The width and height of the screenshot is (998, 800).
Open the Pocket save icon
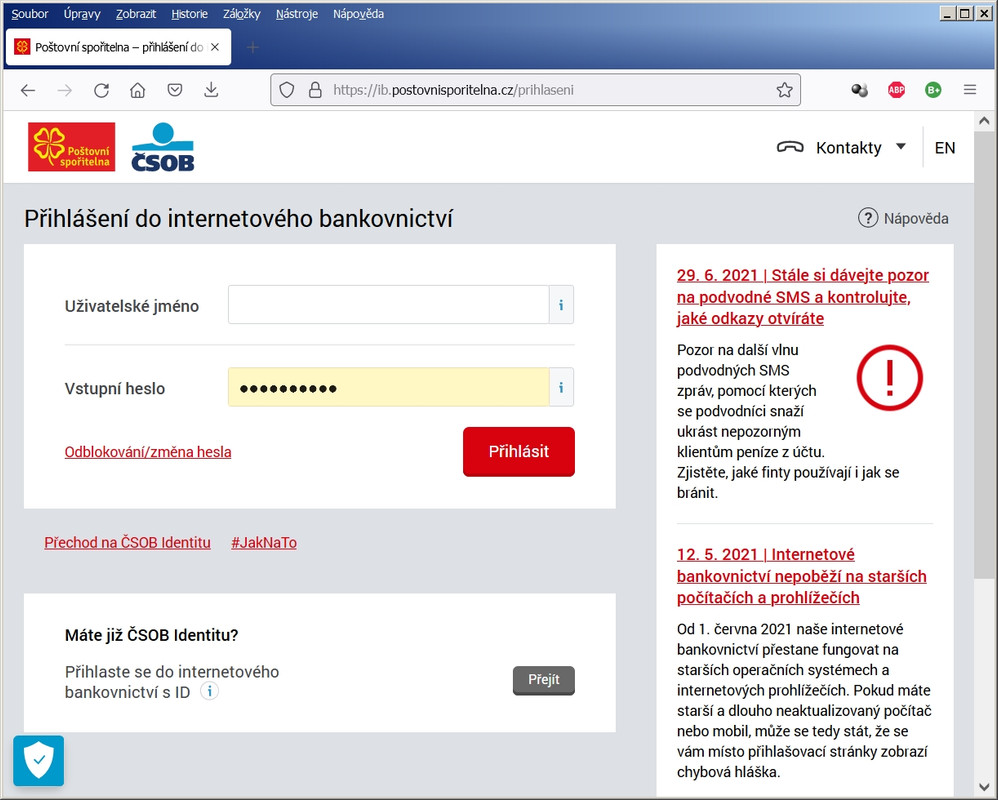[x=174, y=90]
